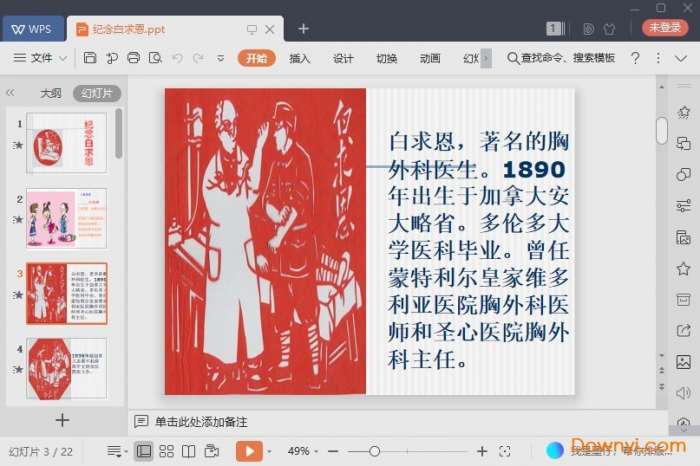This screenshot has height=466, width=700.
Task: Click 单击此处添加备注 notes area
Action: 201,422
